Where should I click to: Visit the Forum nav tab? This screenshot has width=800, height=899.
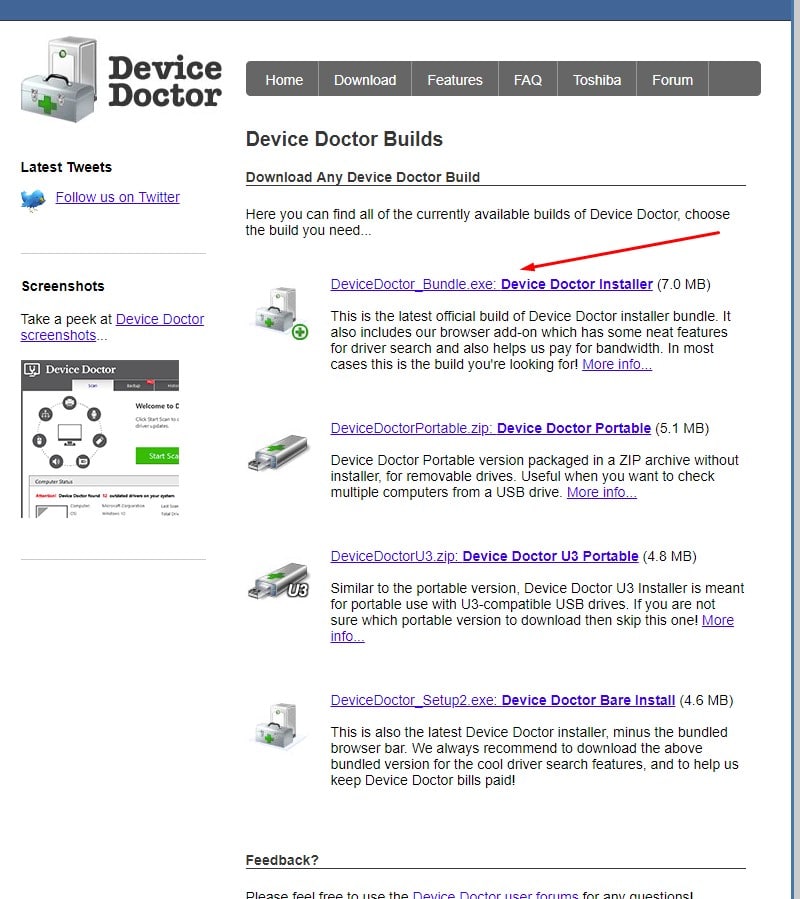[672, 80]
